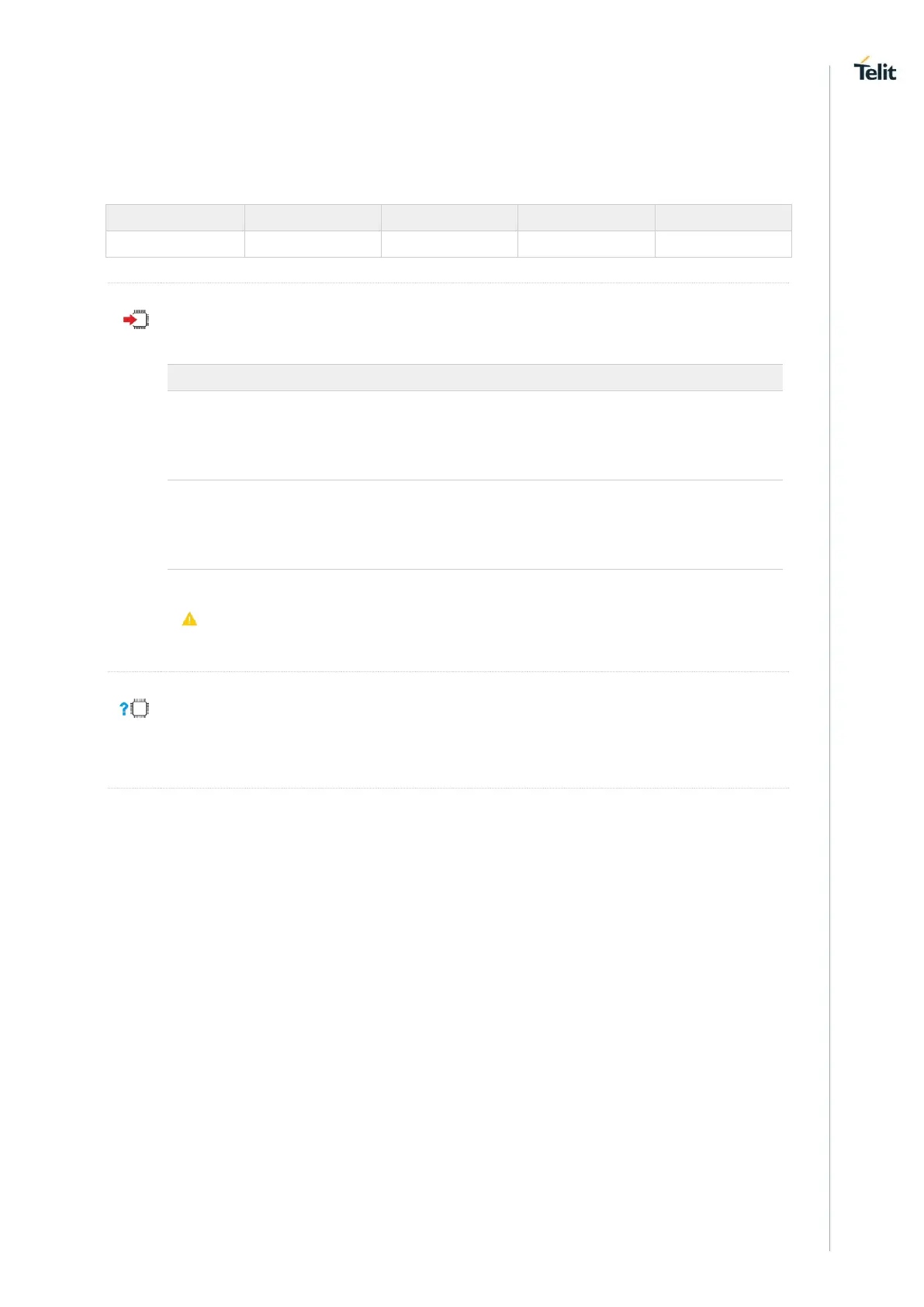Click last white cell in top table
This screenshot has height=1307, width=924.
coord(723,244)
